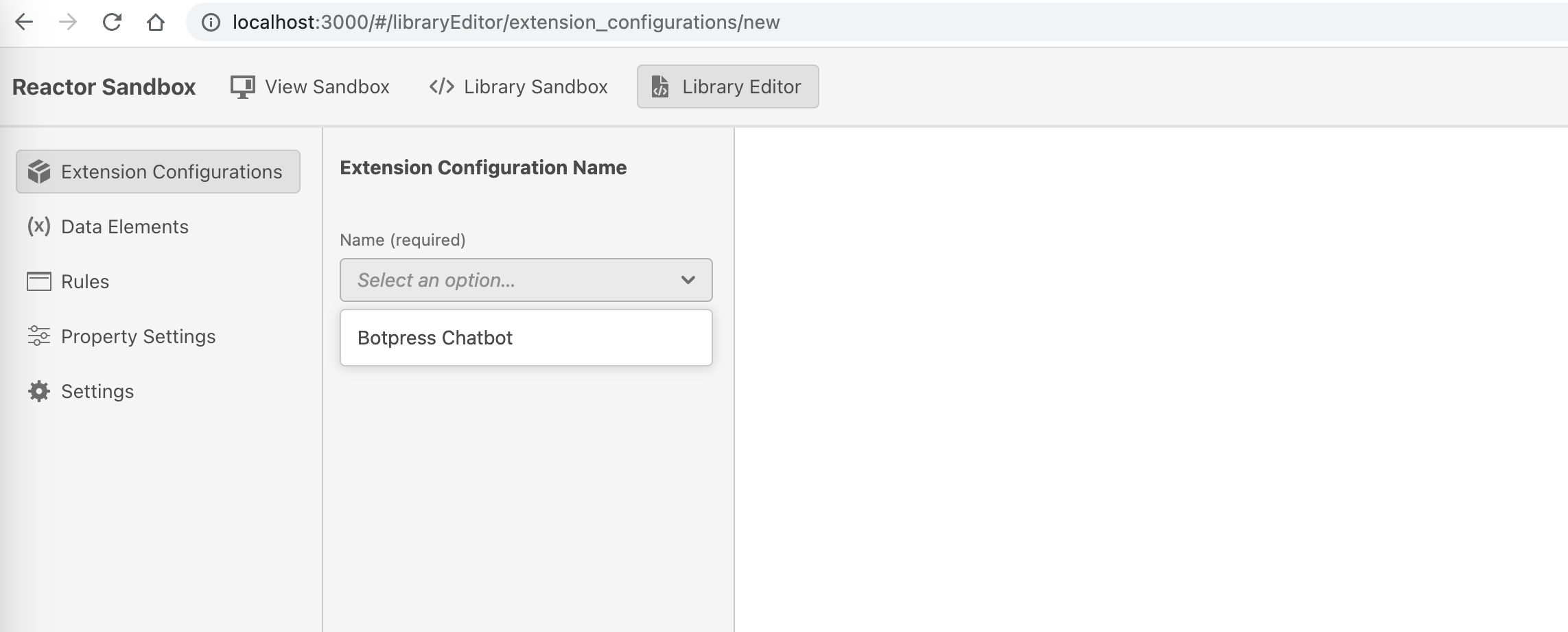Open the Name required dropdown
Screen dimensions: 1568x632
(526, 279)
